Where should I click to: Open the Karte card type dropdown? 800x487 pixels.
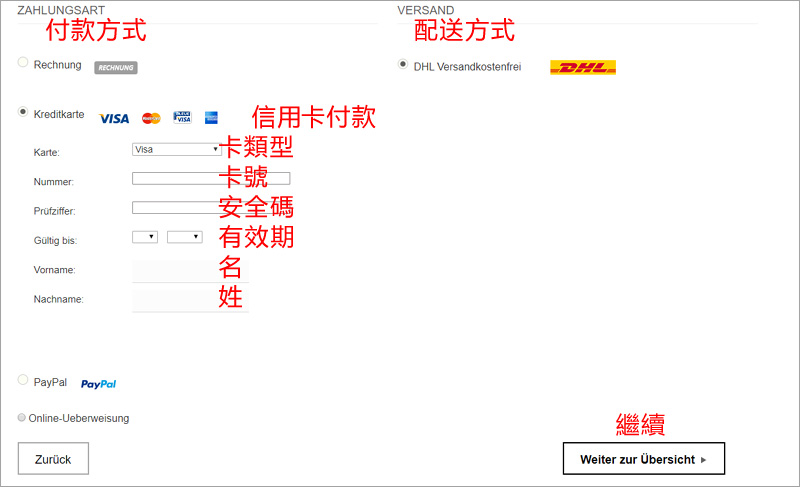(176, 149)
